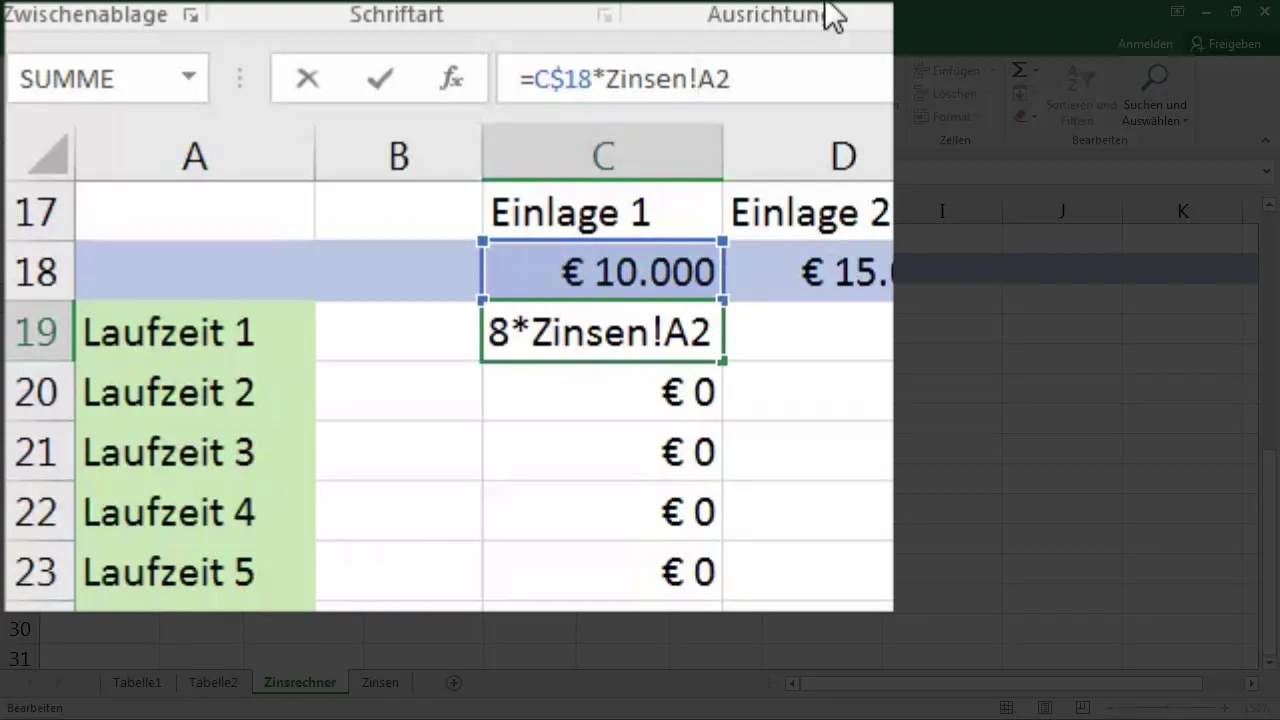
Task: Click the Laufzeit 5 cell
Action: coord(195,572)
